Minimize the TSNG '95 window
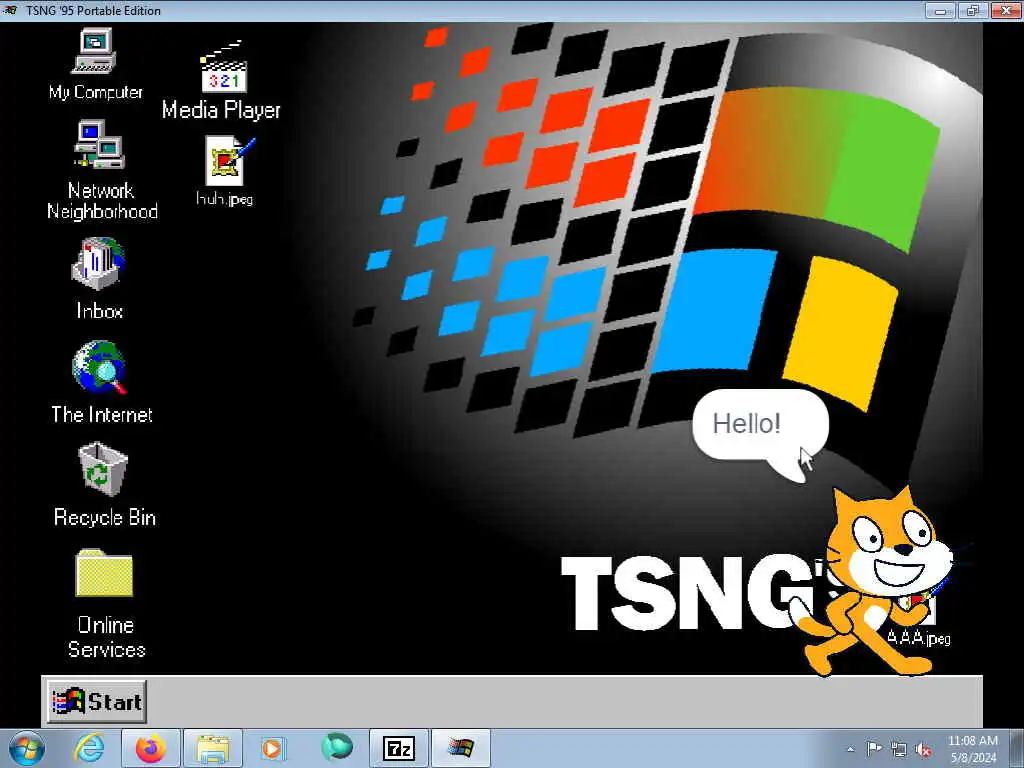The image size is (1024, 768). click(940, 10)
